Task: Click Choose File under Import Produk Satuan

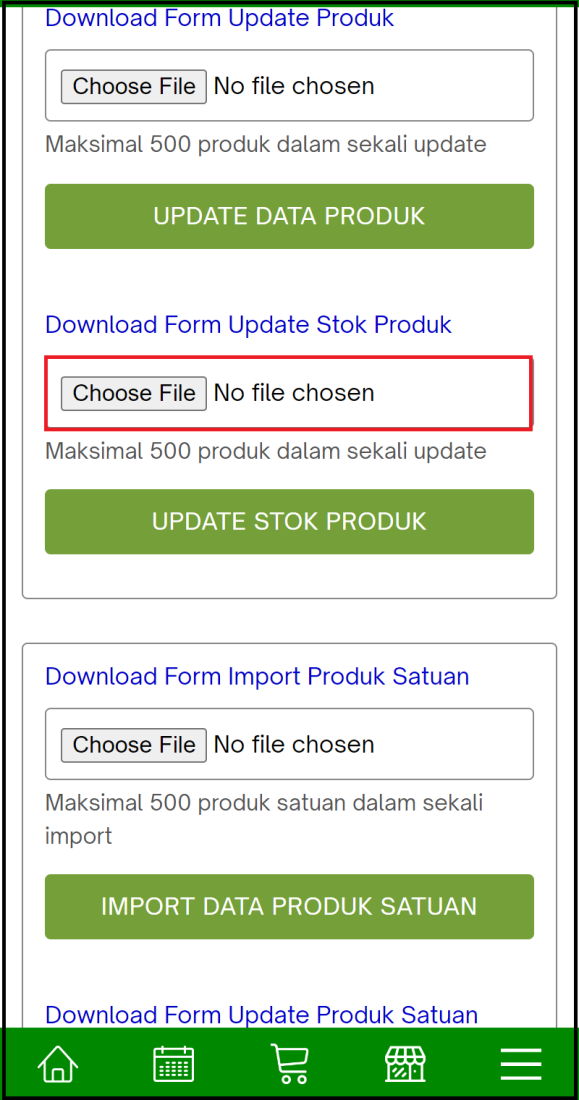Action: [133, 744]
